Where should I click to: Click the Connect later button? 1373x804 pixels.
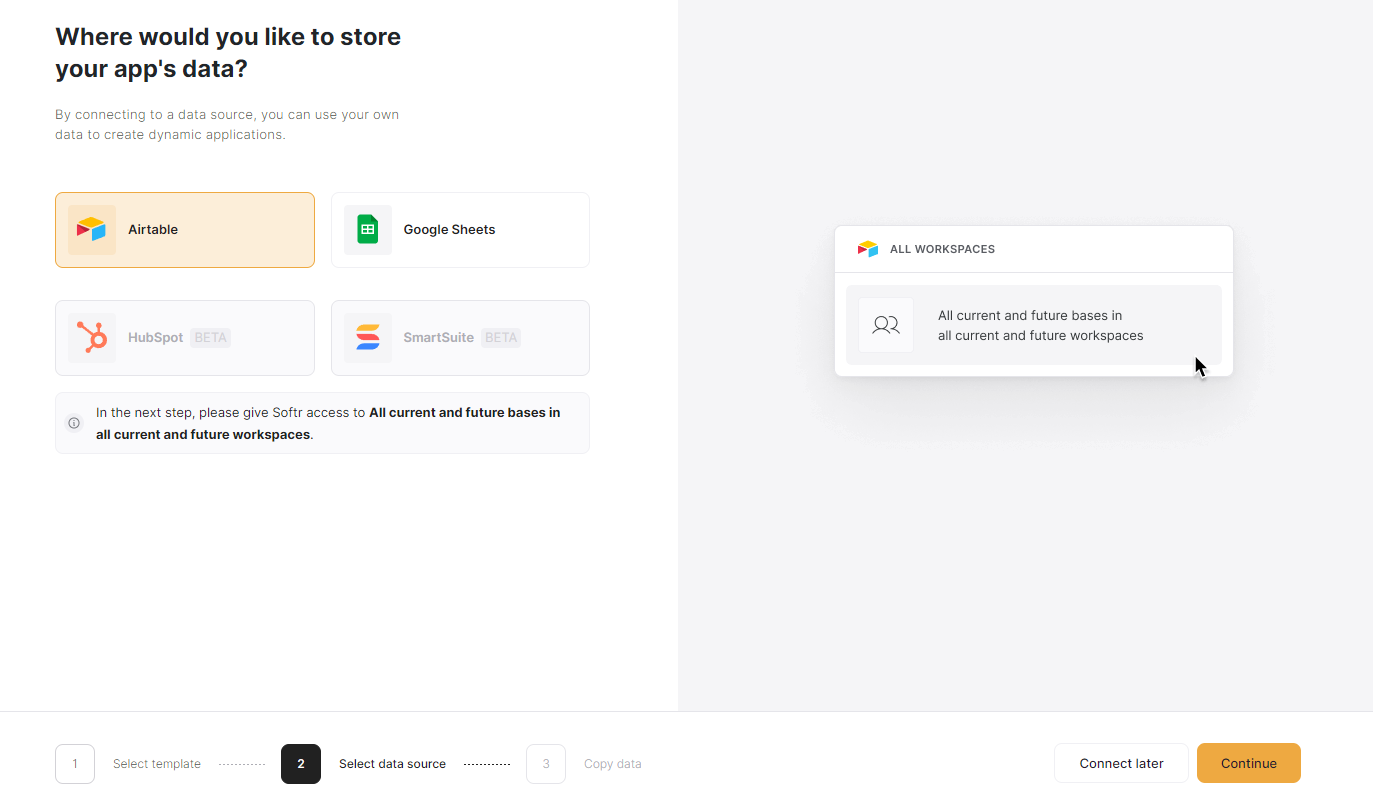(1121, 763)
